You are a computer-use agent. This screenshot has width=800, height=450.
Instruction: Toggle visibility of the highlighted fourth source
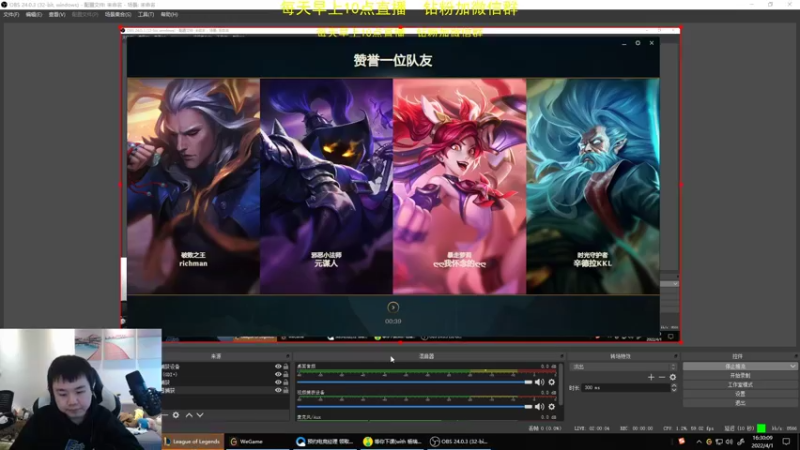click(x=278, y=390)
